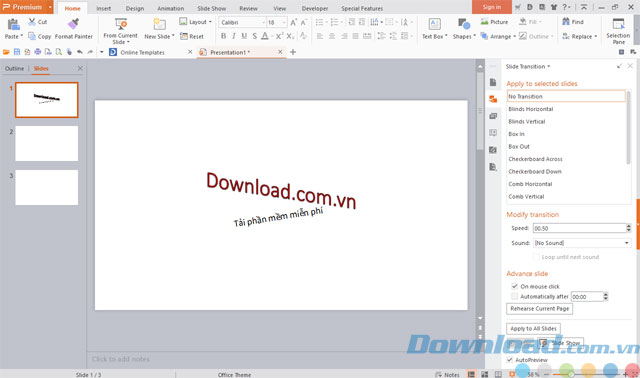The width and height of the screenshot is (640, 378).
Task: Start slideshow From Current Slide icon
Action: point(121,24)
